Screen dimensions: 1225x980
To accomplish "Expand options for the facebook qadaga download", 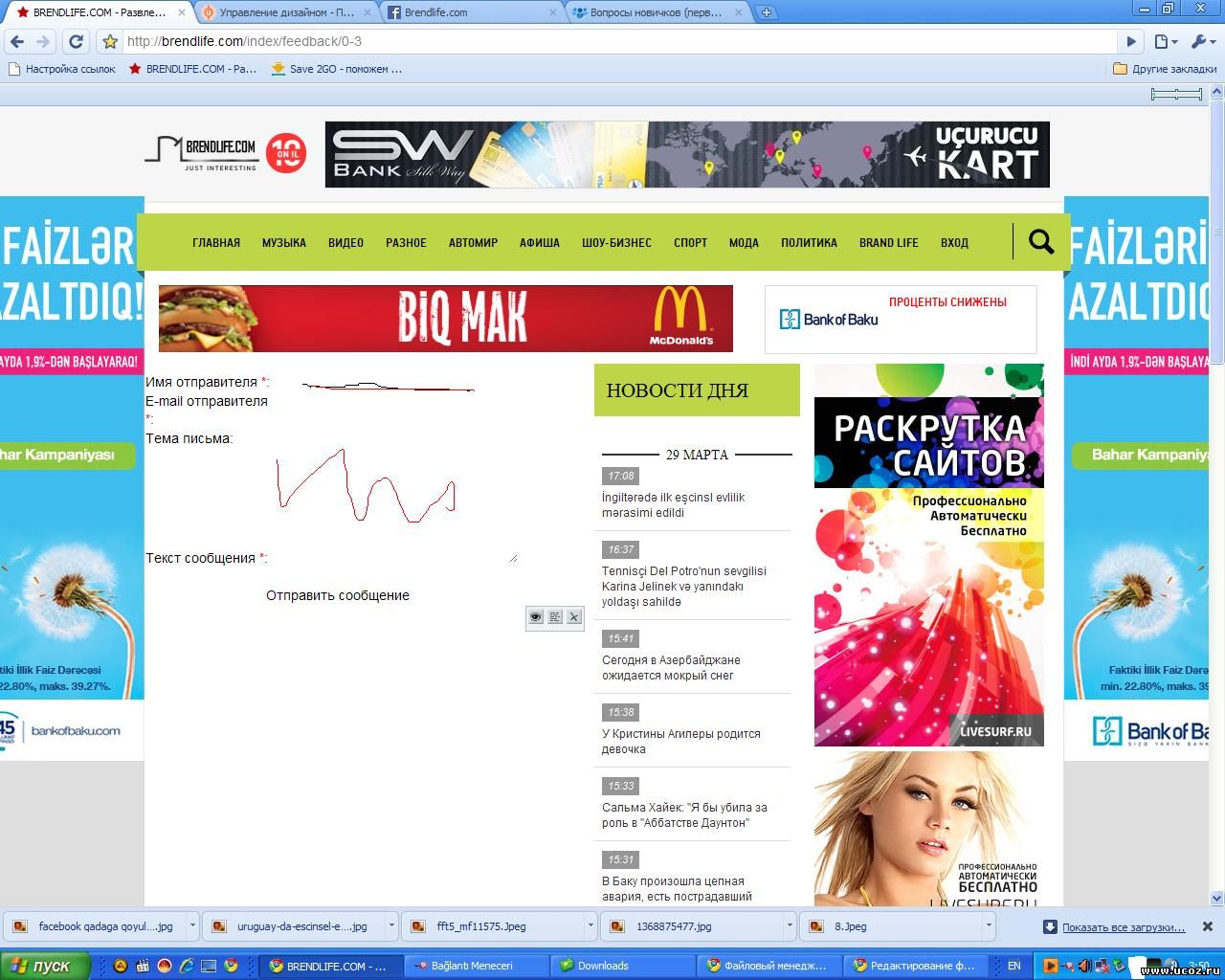I will 192,925.
